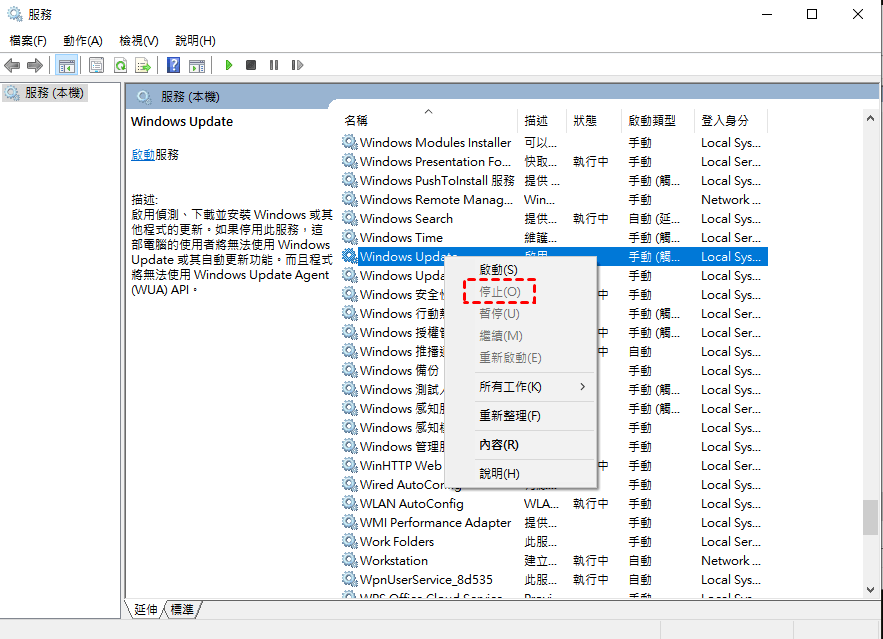Sort by the 啟動類型 column header
Viewport: 883px width, 639px height.
point(658,120)
